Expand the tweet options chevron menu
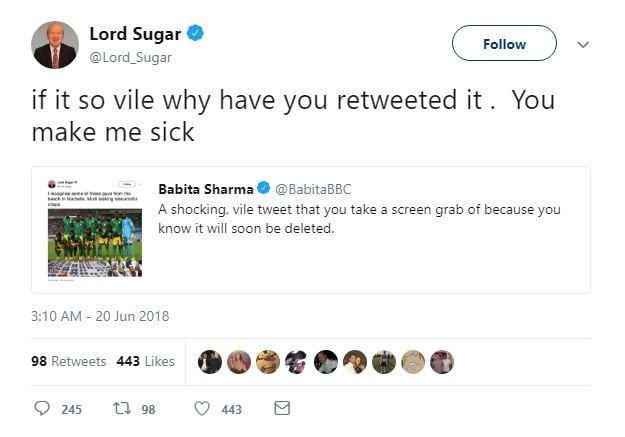 584,44
